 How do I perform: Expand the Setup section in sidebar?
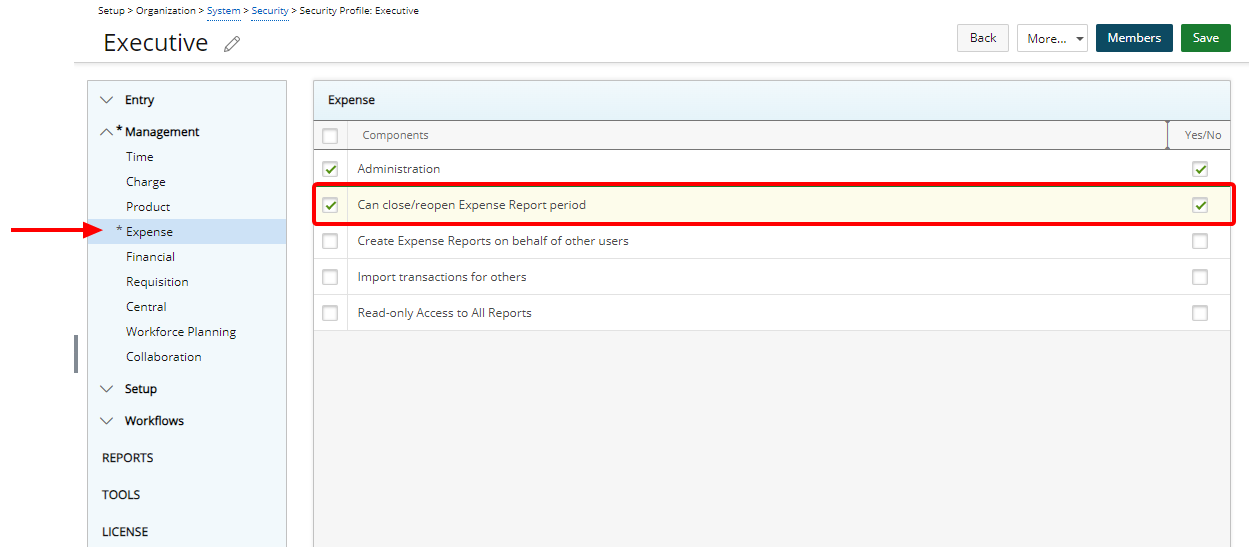point(107,389)
